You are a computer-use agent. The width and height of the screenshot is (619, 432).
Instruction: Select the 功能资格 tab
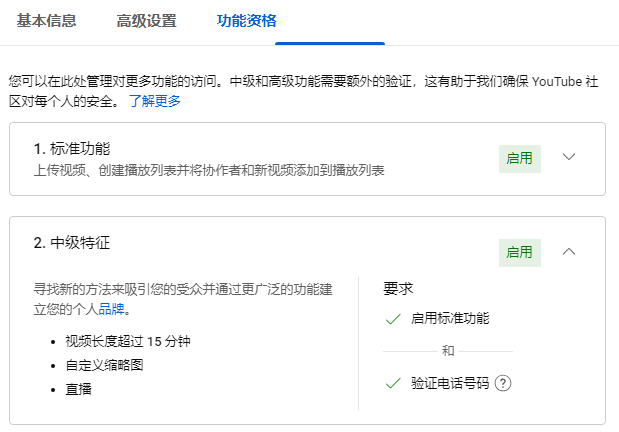tap(247, 20)
